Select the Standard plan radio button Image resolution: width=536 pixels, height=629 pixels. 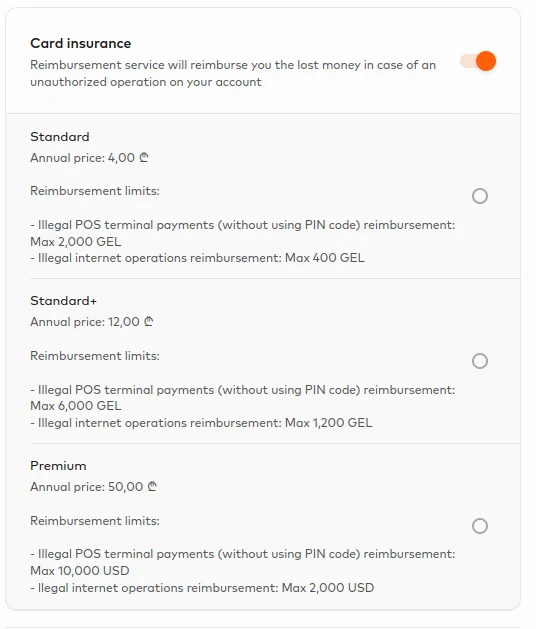tap(480, 196)
